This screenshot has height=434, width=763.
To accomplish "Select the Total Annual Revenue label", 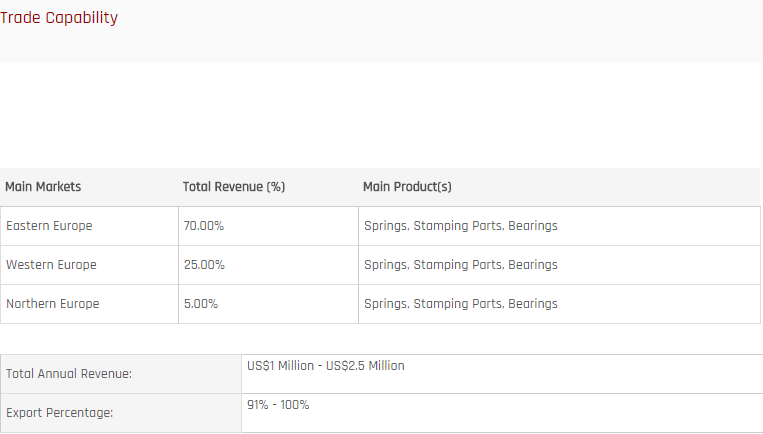I will pos(69,374).
